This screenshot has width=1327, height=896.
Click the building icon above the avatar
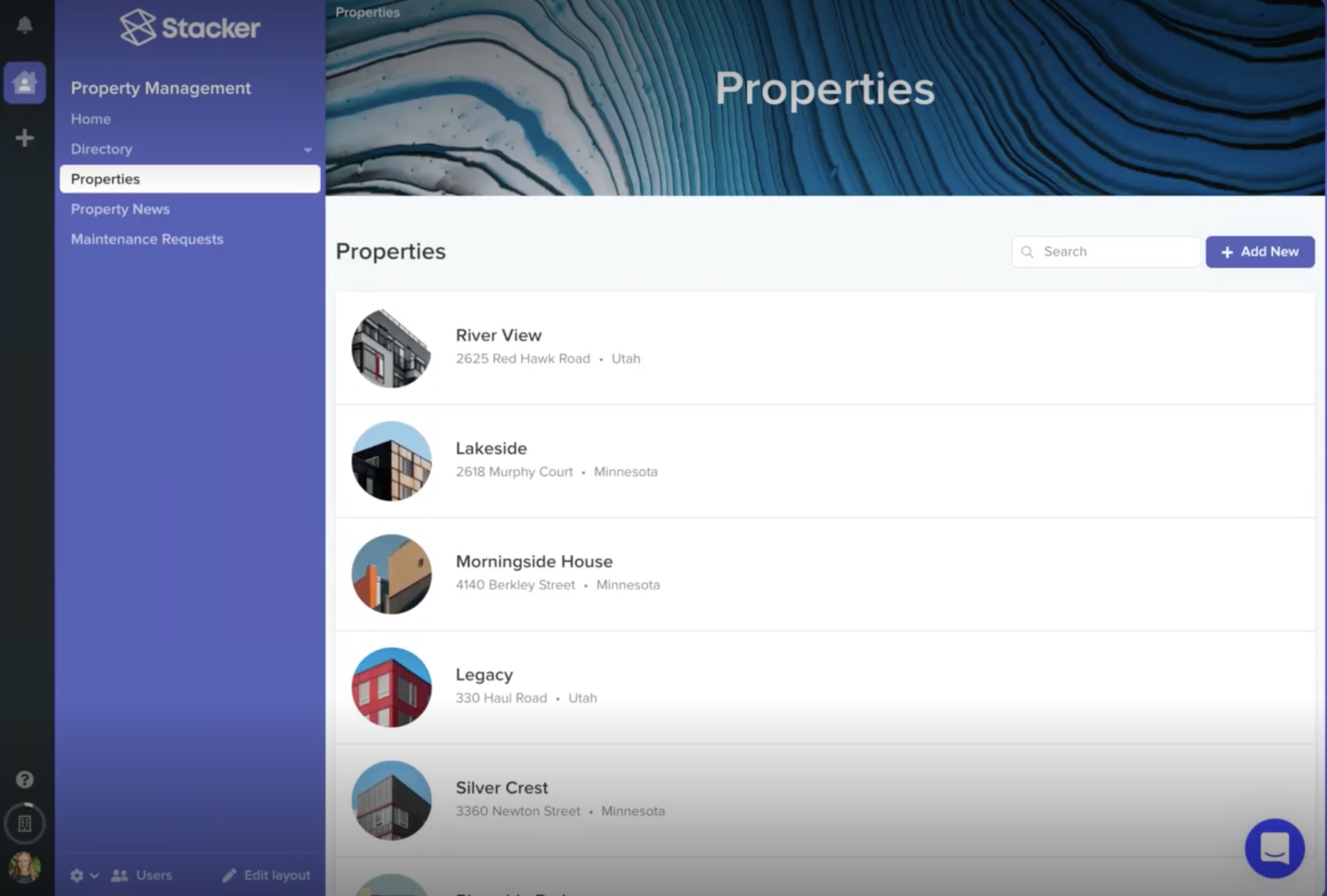tap(25, 823)
